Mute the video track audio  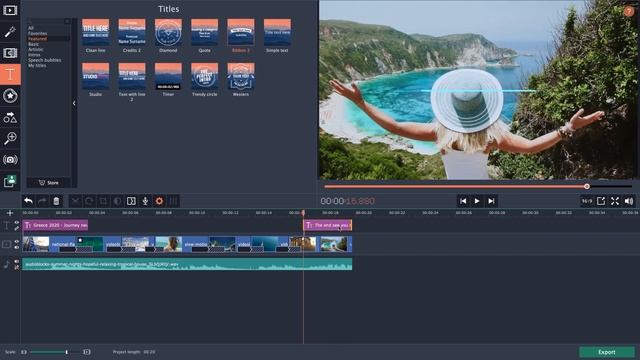tap(17, 247)
